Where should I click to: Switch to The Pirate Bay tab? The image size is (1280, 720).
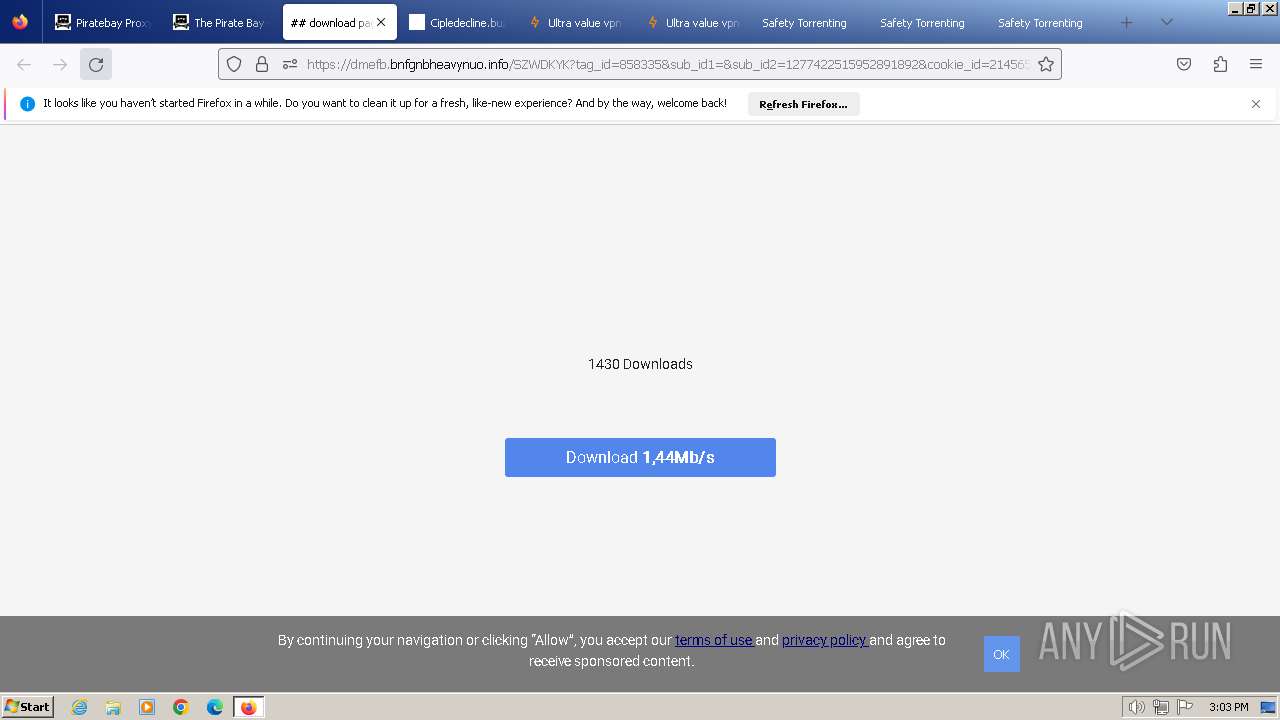coord(220,22)
